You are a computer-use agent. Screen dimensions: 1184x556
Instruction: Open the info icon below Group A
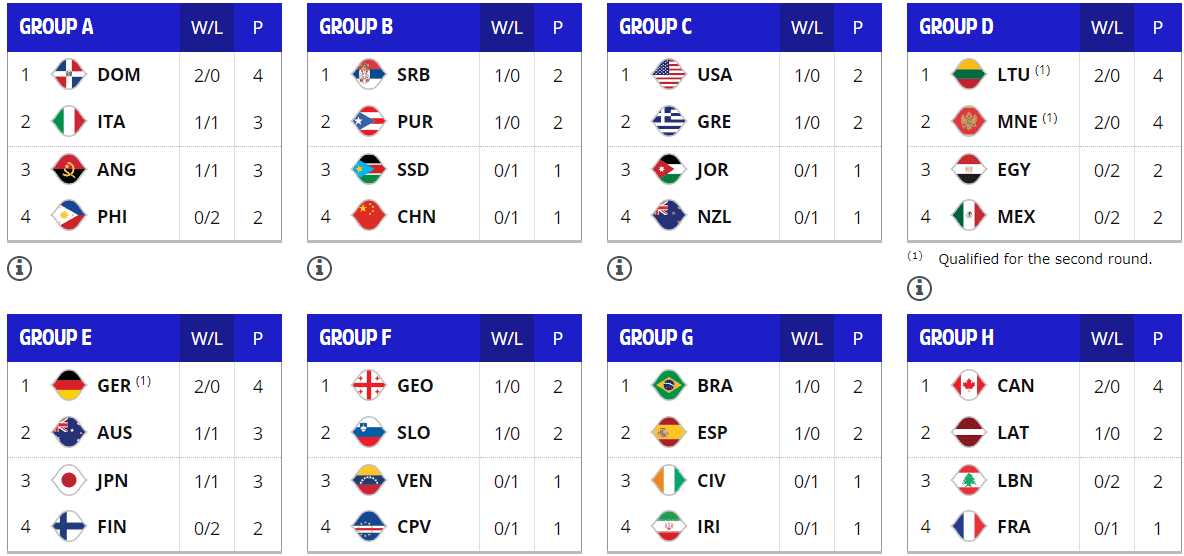tap(19, 268)
